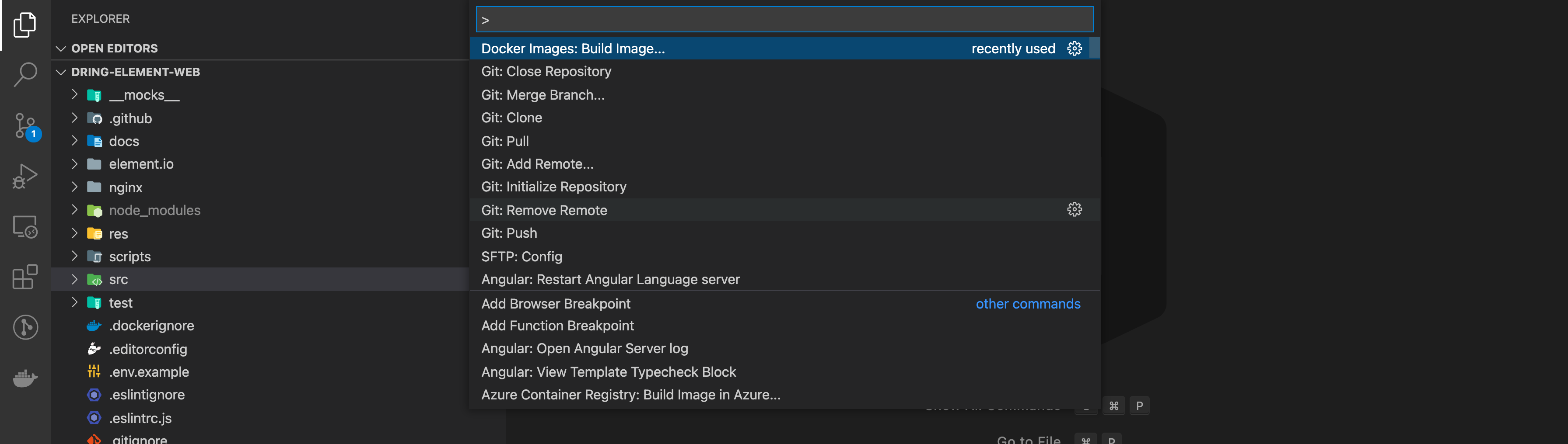This screenshot has height=444, width=1568.
Task: Run Angular: Restart Angular Language server
Action: point(610,279)
